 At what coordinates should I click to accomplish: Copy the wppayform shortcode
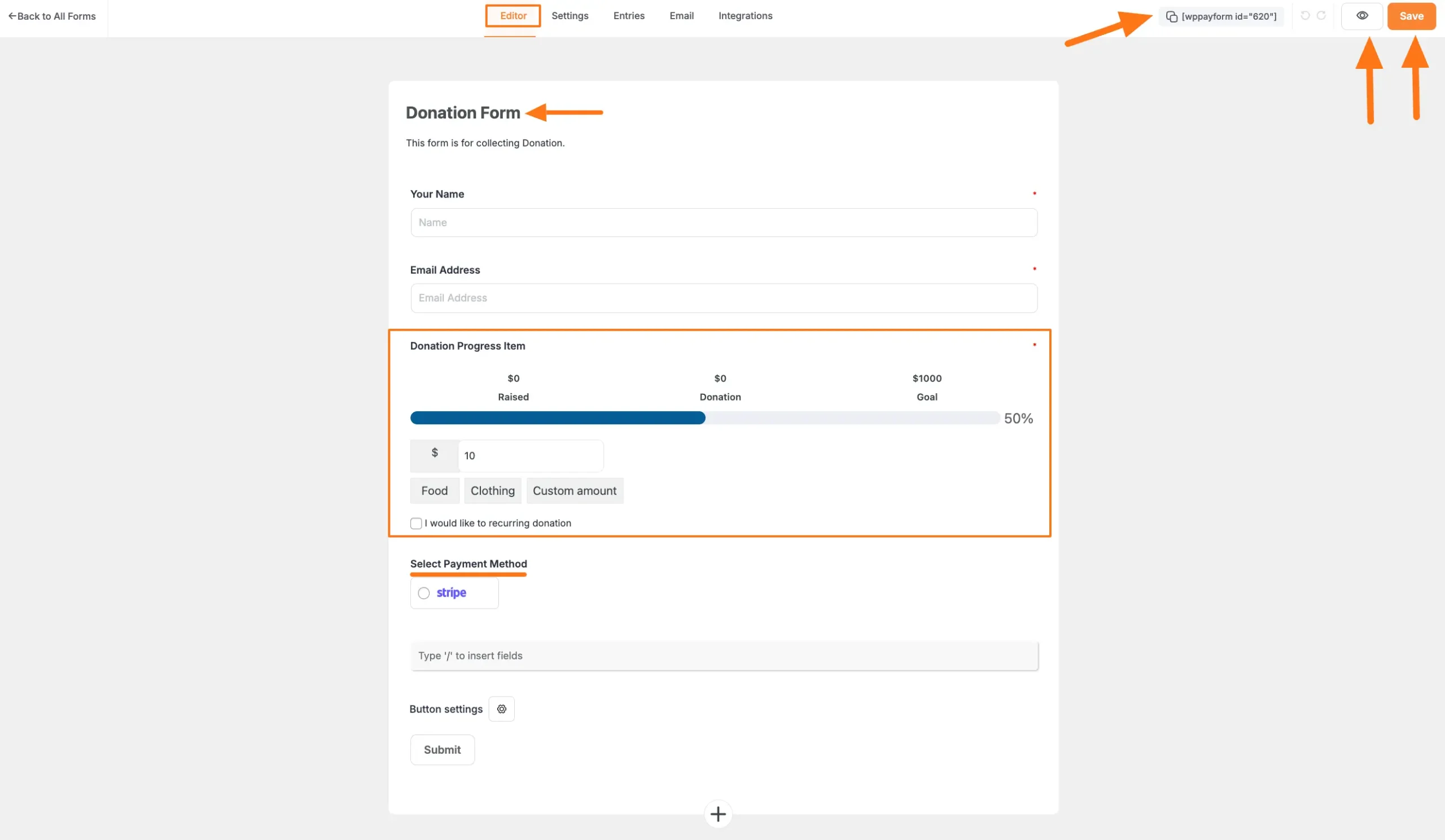click(x=1221, y=16)
